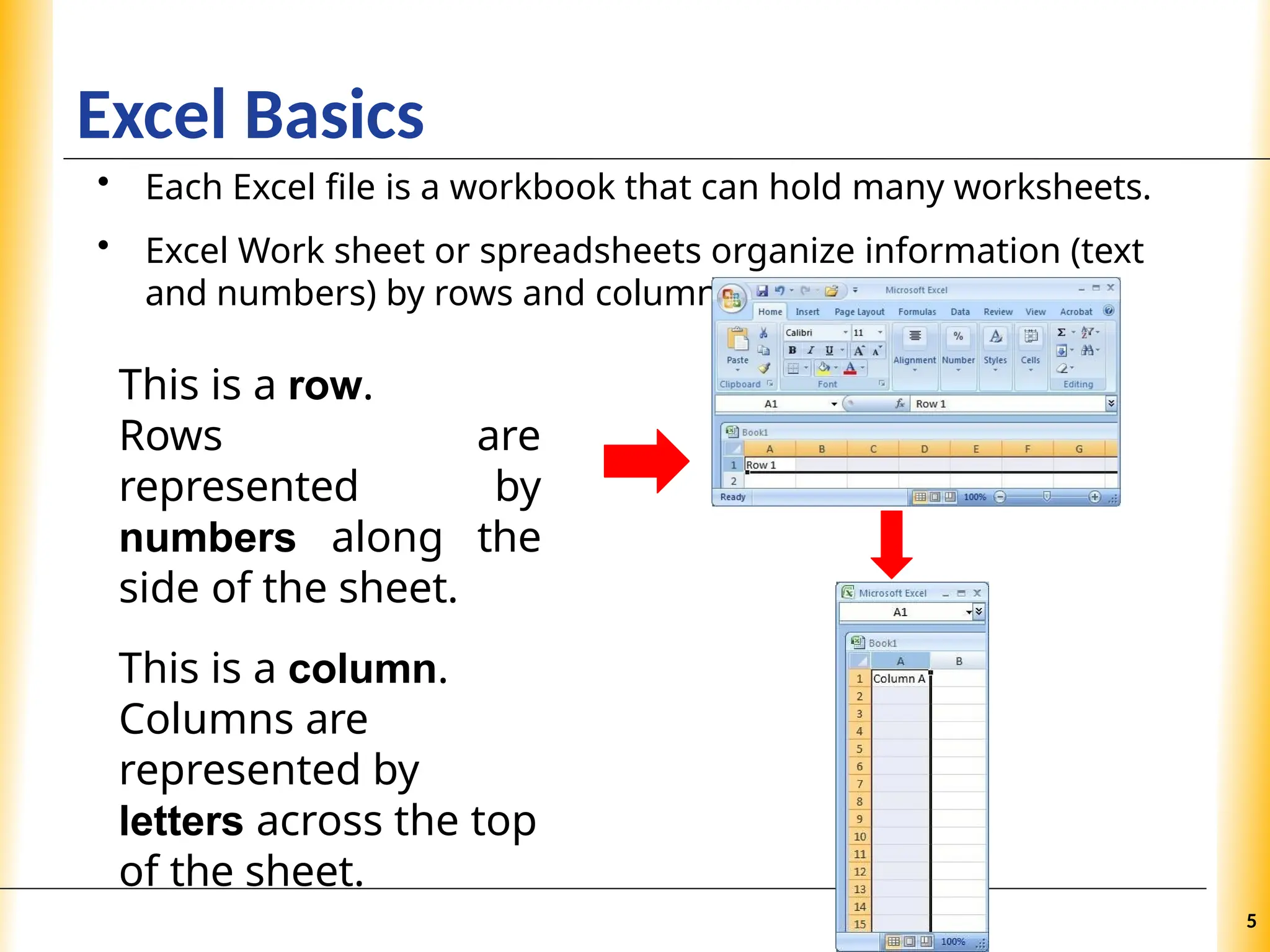The width and height of the screenshot is (1270, 952).
Task: Click the Cut scissors icon
Action: pos(764,333)
